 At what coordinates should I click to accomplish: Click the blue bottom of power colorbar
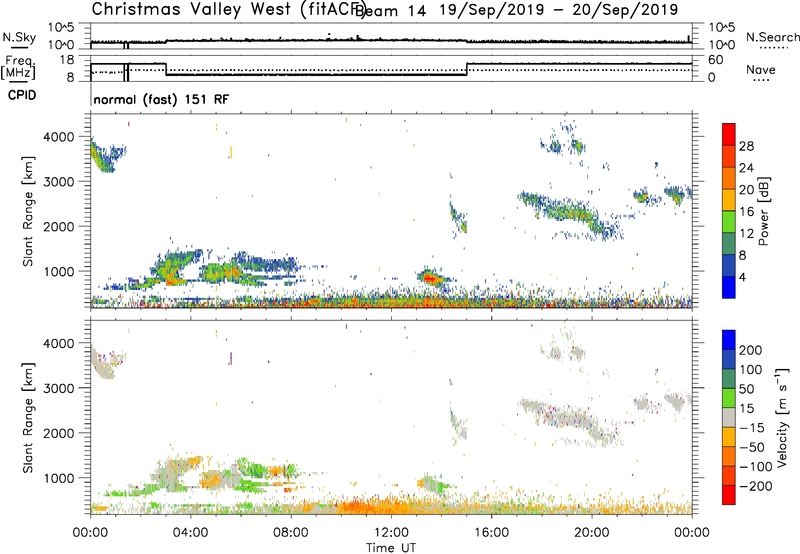pos(729,287)
